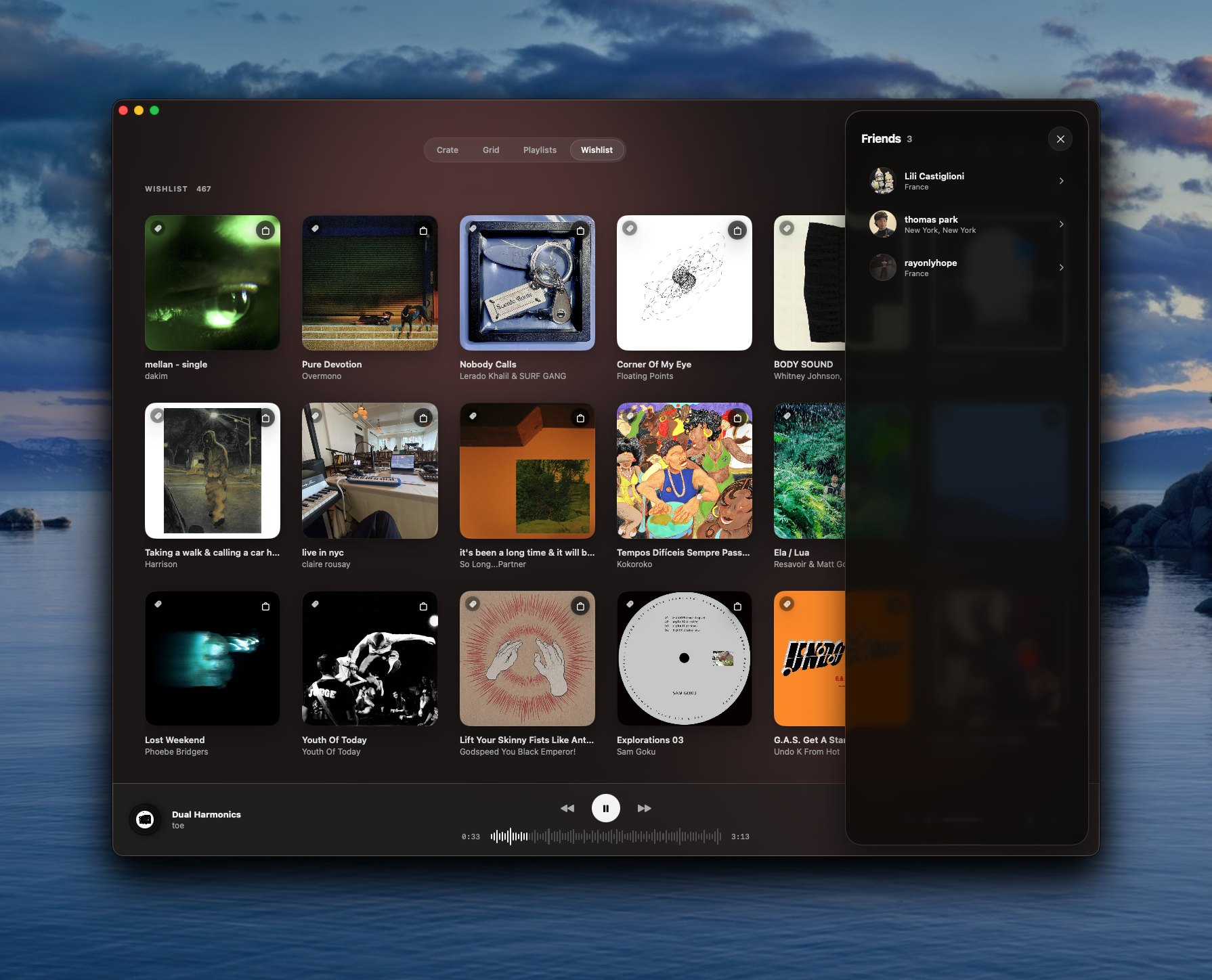Open the Playlists tab
Viewport: 1212px width, 980px height.
tap(540, 150)
